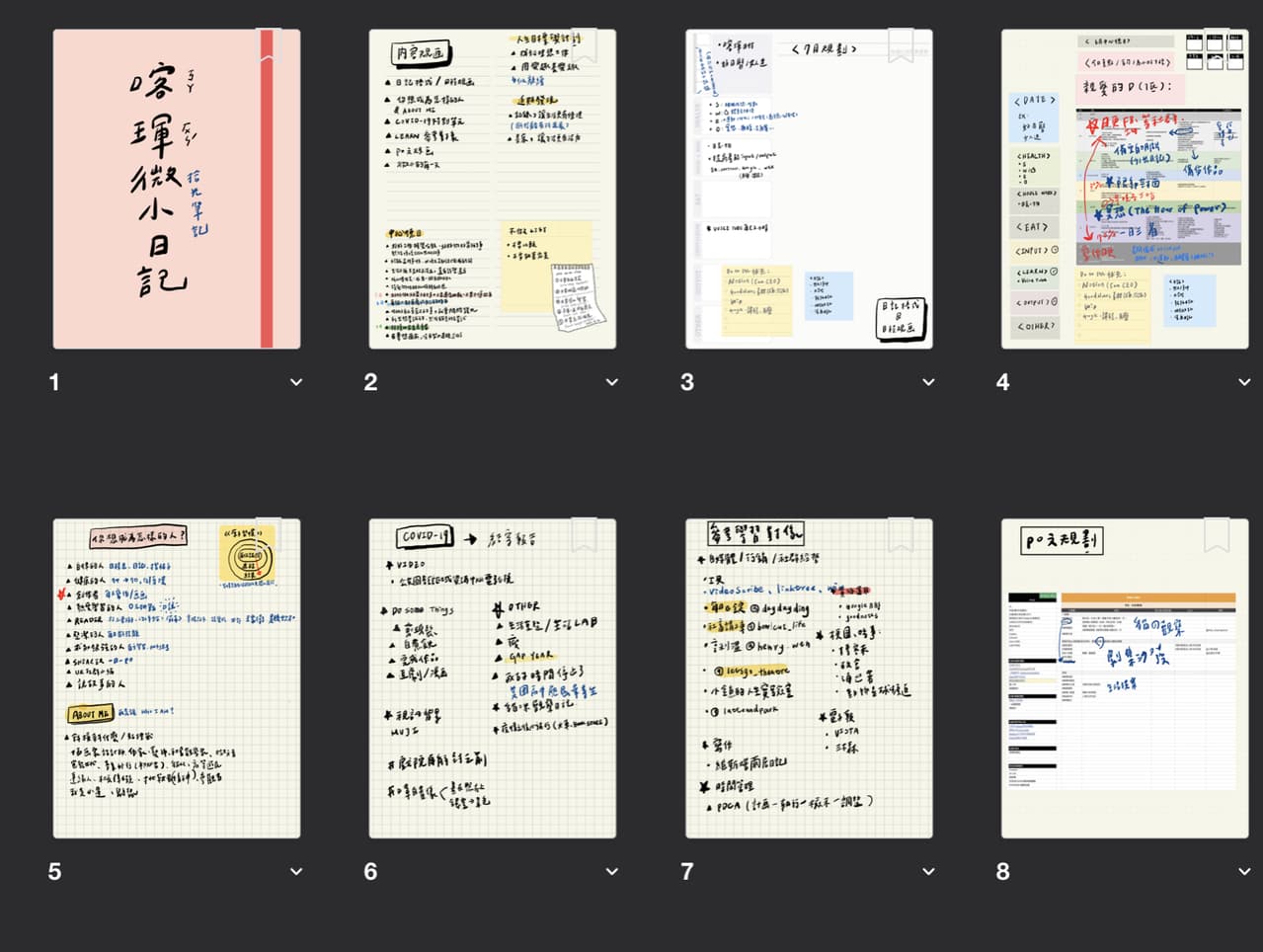Open options chevron for page 1
1263x952 pixels.
click(x=296, y=382)
